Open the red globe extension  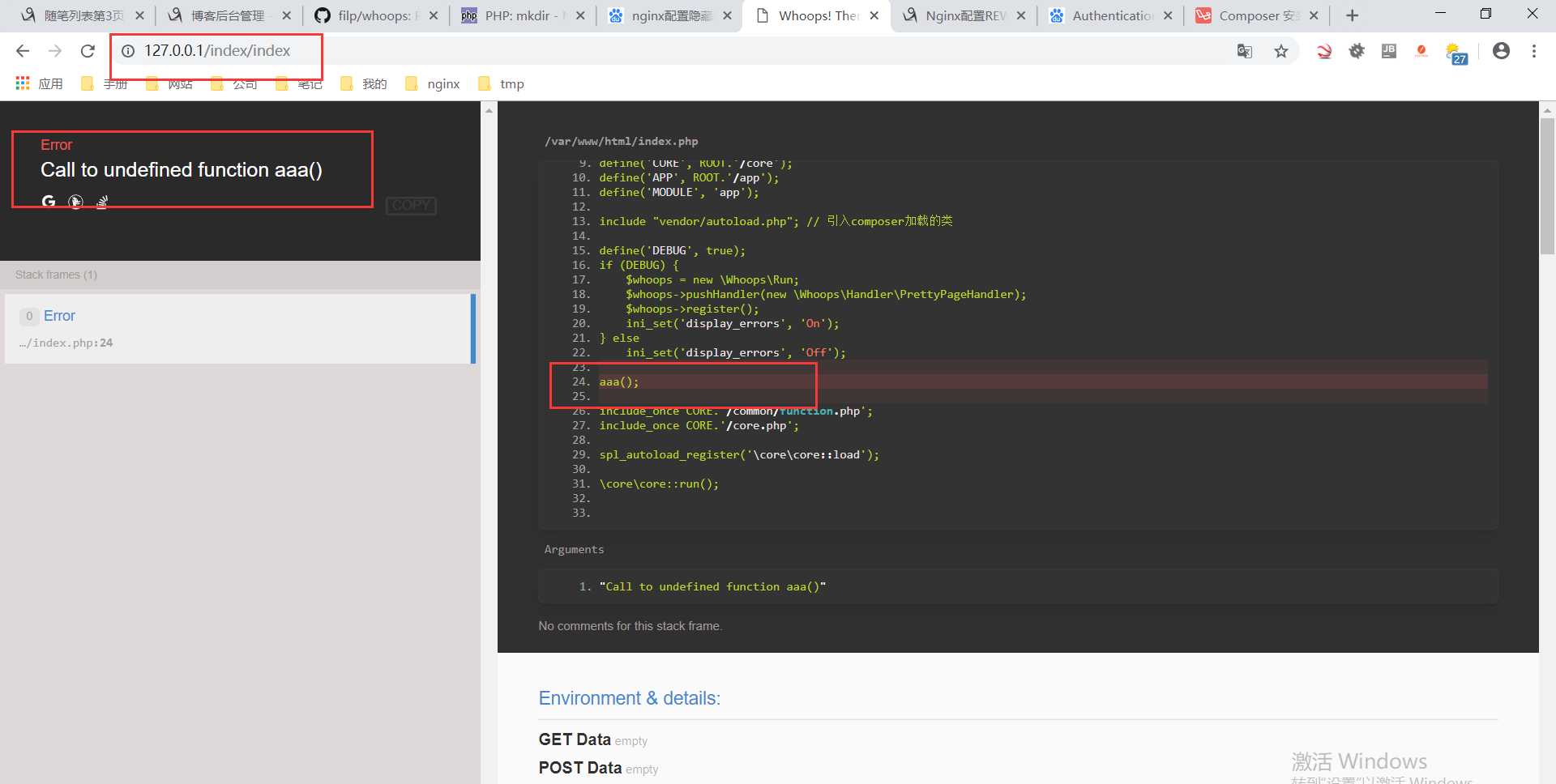[1324, 51]
